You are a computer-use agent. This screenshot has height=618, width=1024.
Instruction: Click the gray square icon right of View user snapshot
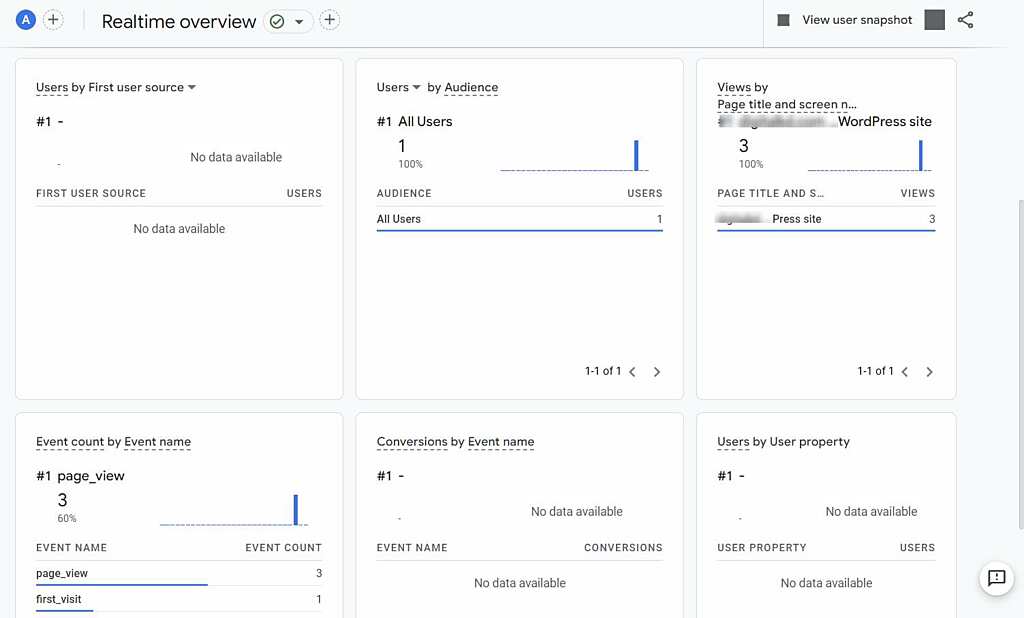pos(935,20)
